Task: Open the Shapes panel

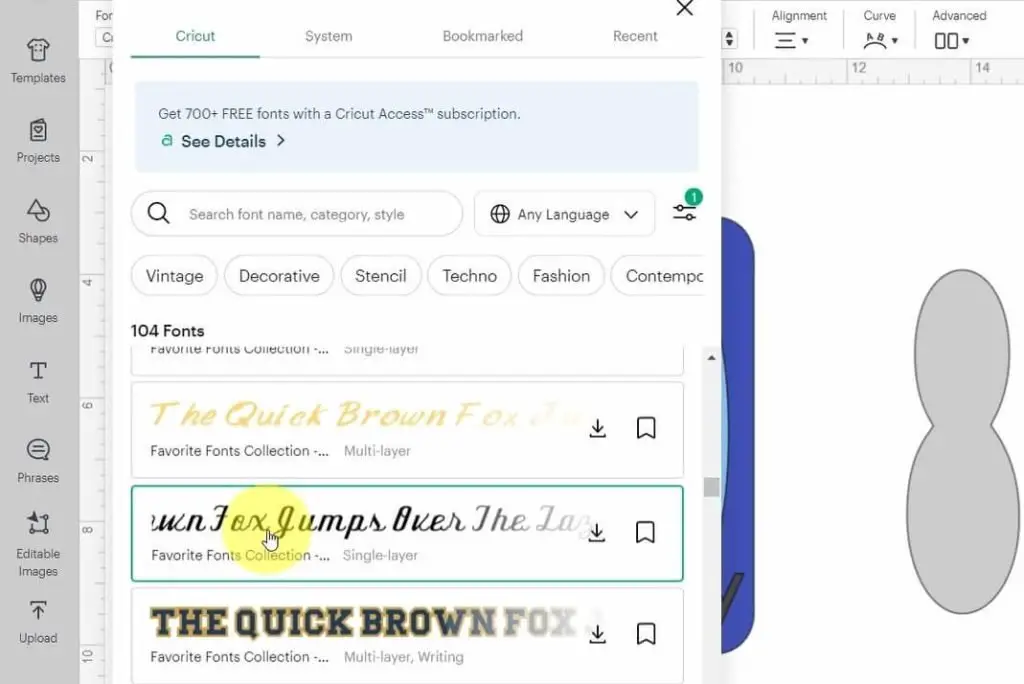Action: (x=38, y=221)
